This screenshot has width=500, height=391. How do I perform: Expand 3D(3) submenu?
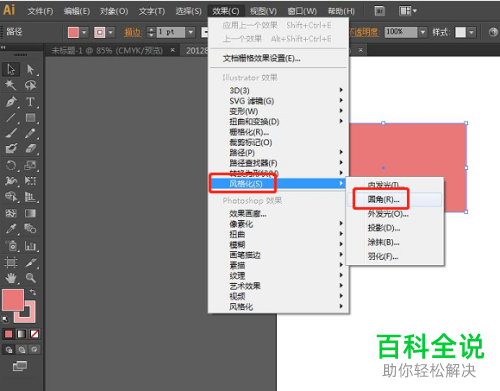click(x=278, y=90)
